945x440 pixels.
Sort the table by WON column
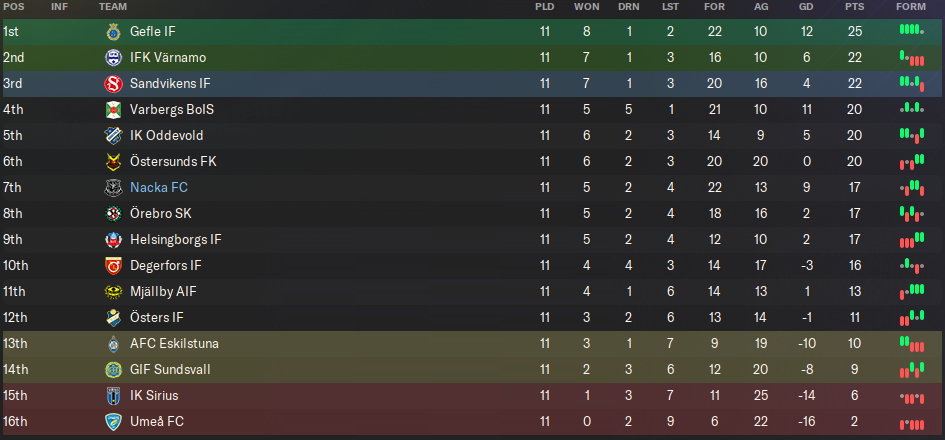point(587,7)
